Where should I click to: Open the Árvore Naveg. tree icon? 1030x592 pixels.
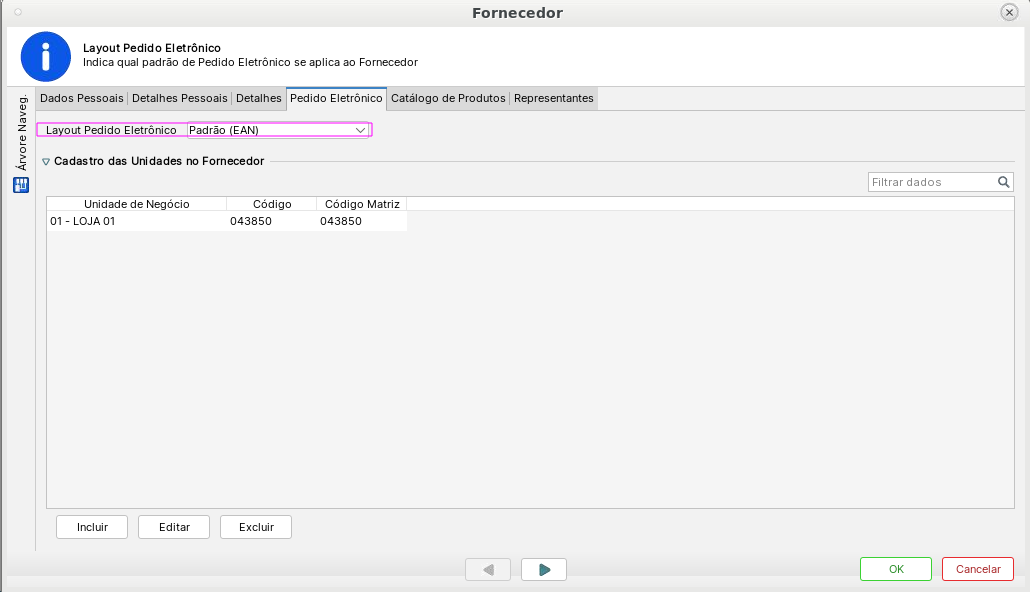tap(21, 185)
